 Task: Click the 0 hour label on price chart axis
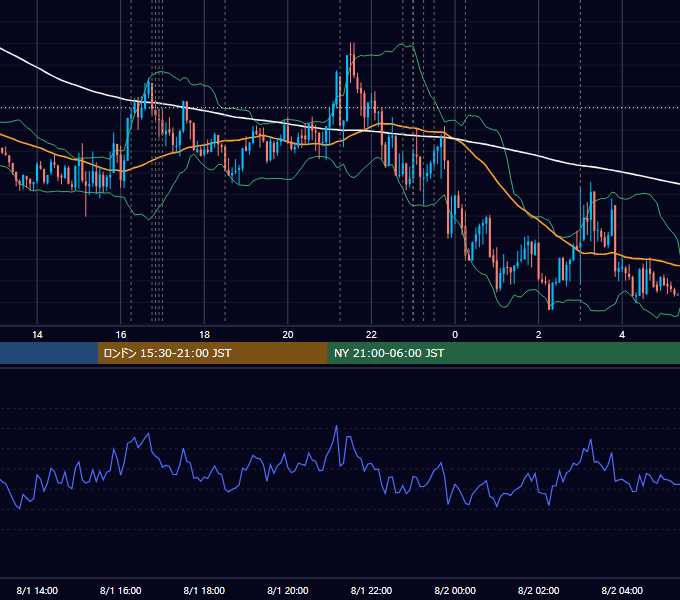[455, 335]
